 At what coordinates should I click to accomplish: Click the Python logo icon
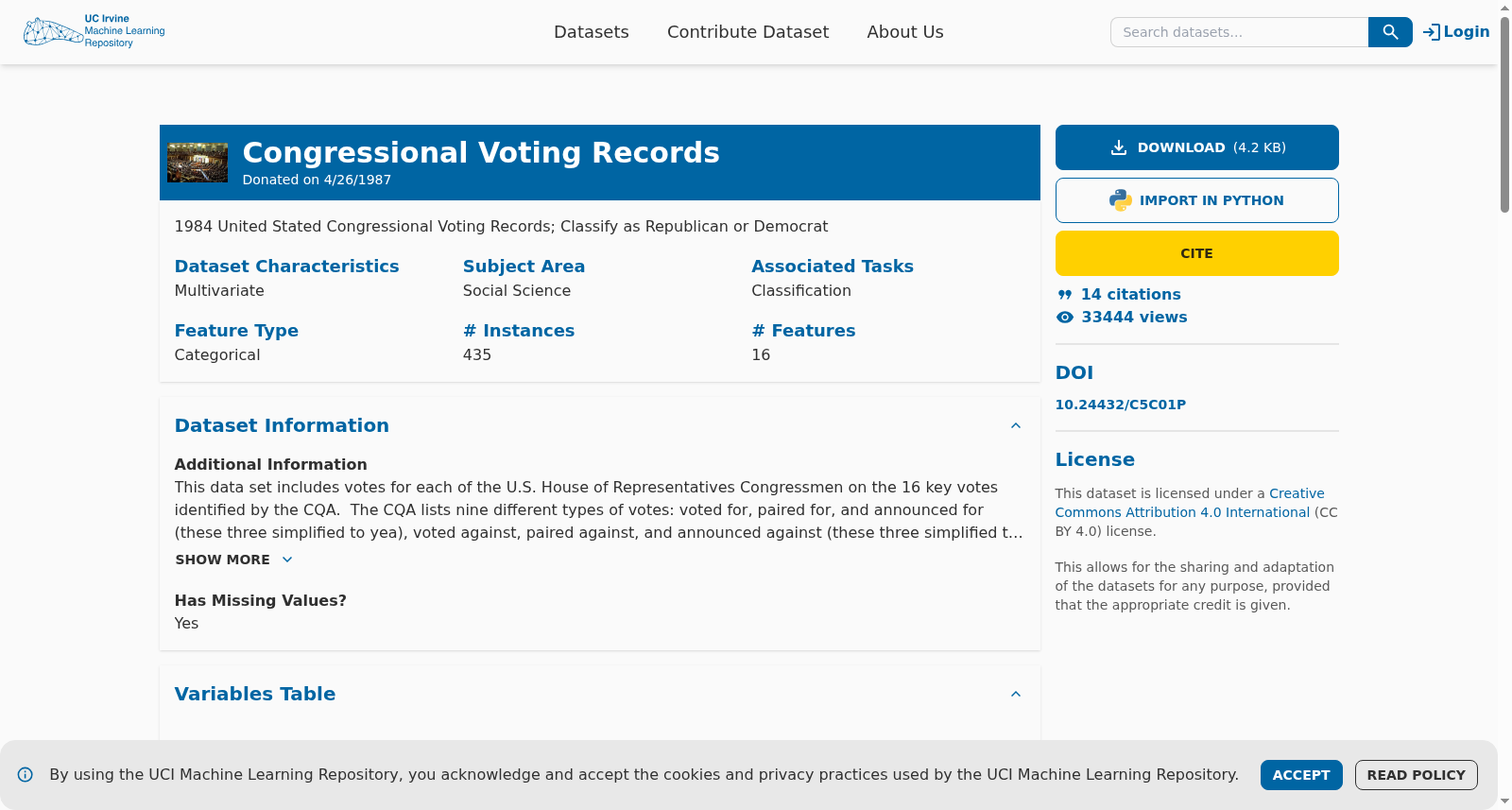[x=1121, y=200]
